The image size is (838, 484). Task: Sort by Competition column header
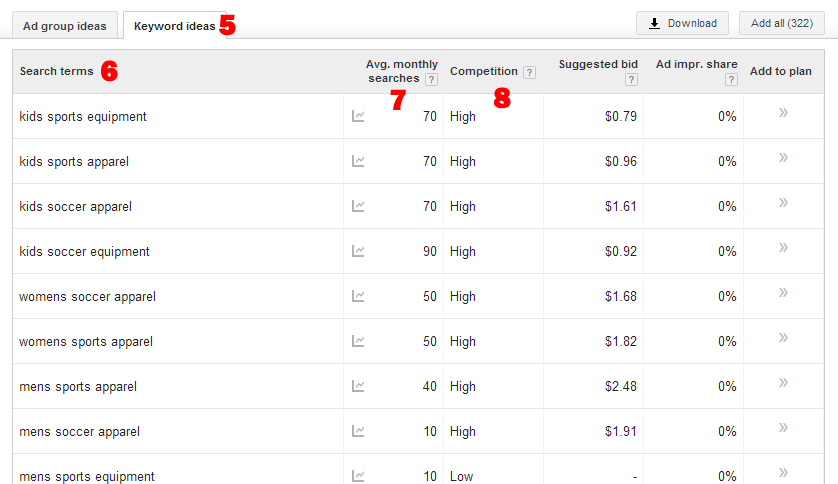coord(484,71)
